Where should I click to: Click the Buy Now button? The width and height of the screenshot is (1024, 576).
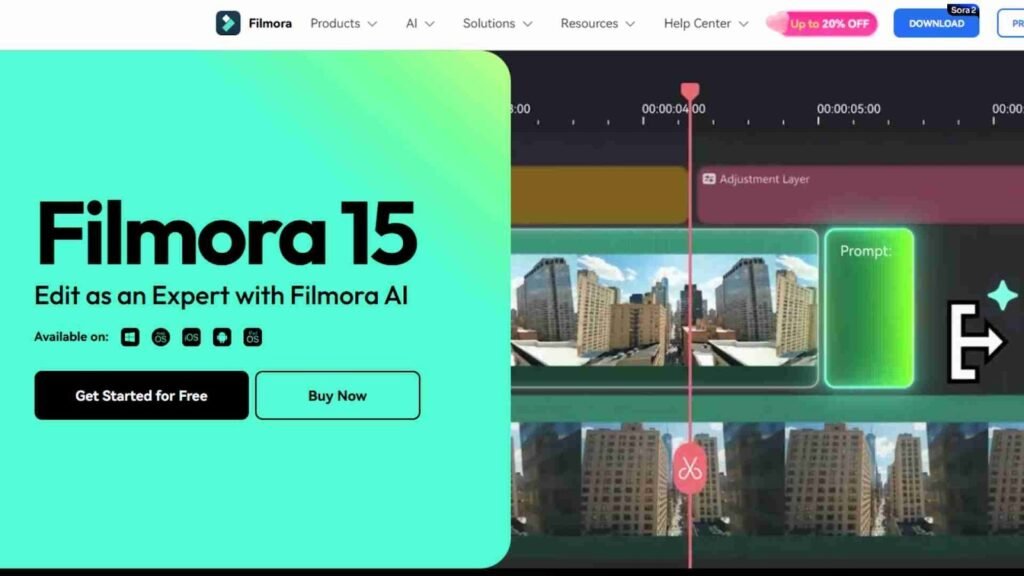click(337, 395)
